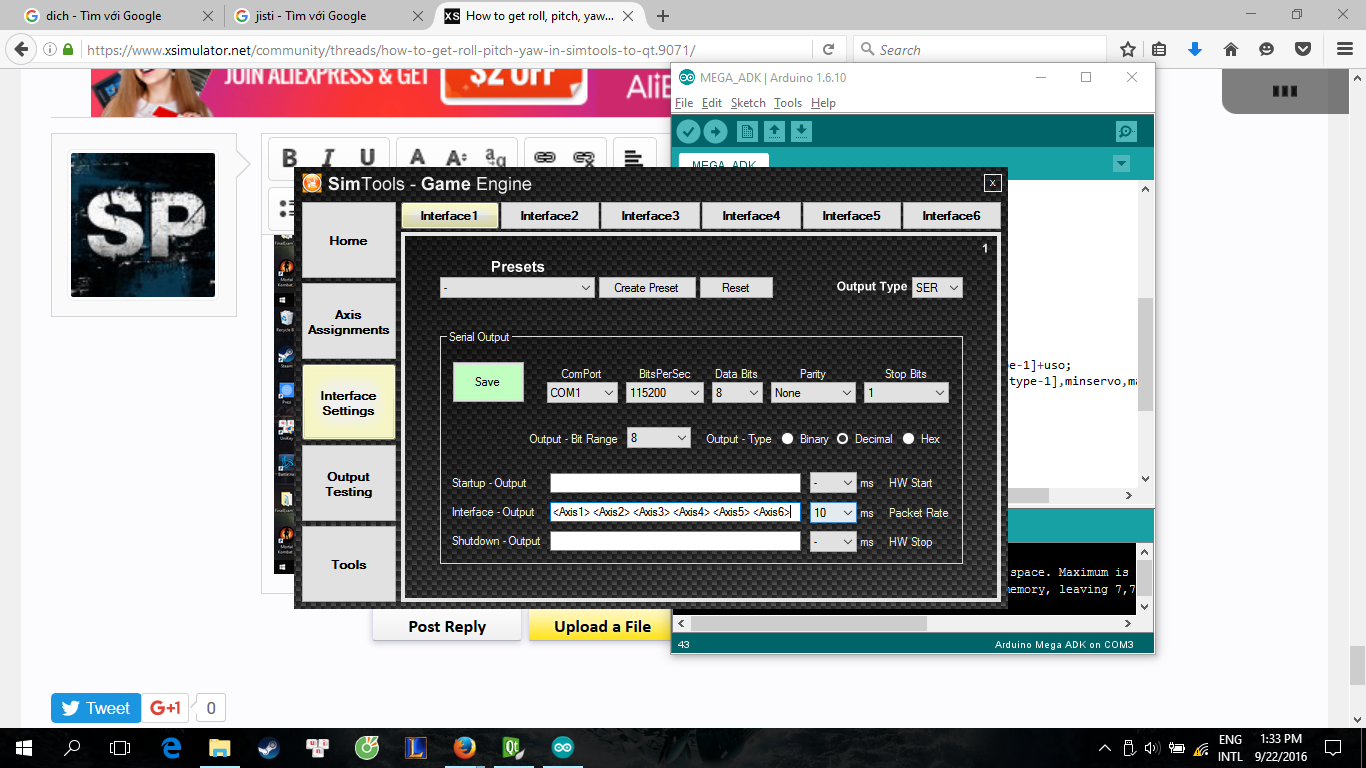Open the Firefox downloads arrow
The height and width of the screenshot is (768, 1366).
(1194, 49)
